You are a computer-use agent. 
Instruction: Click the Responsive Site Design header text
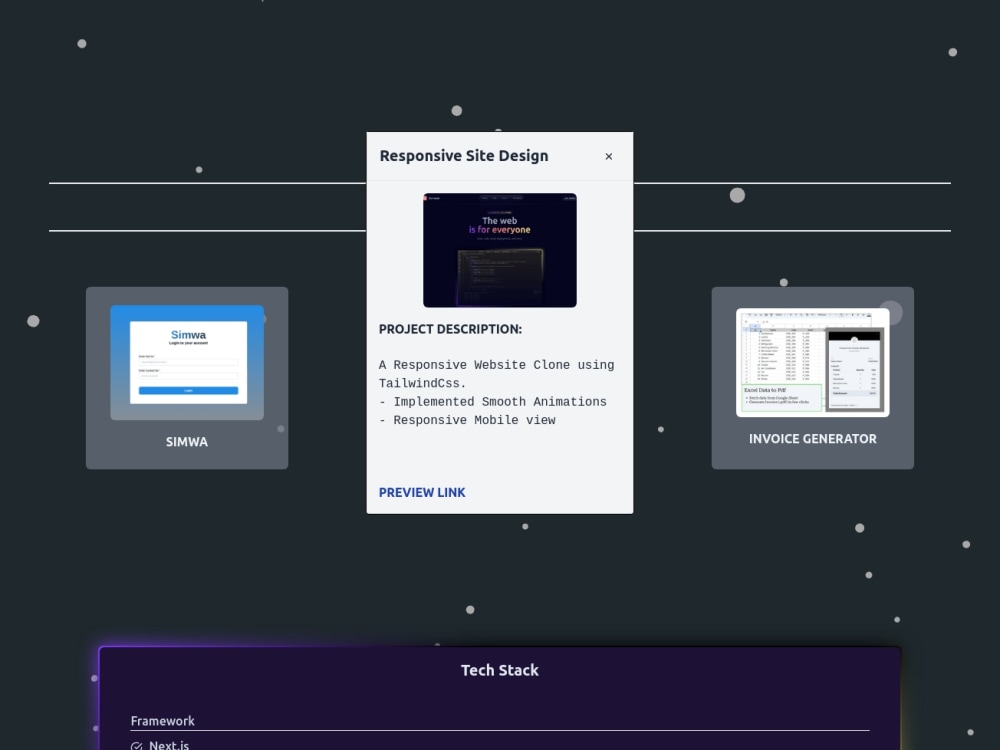coord(463,156)
